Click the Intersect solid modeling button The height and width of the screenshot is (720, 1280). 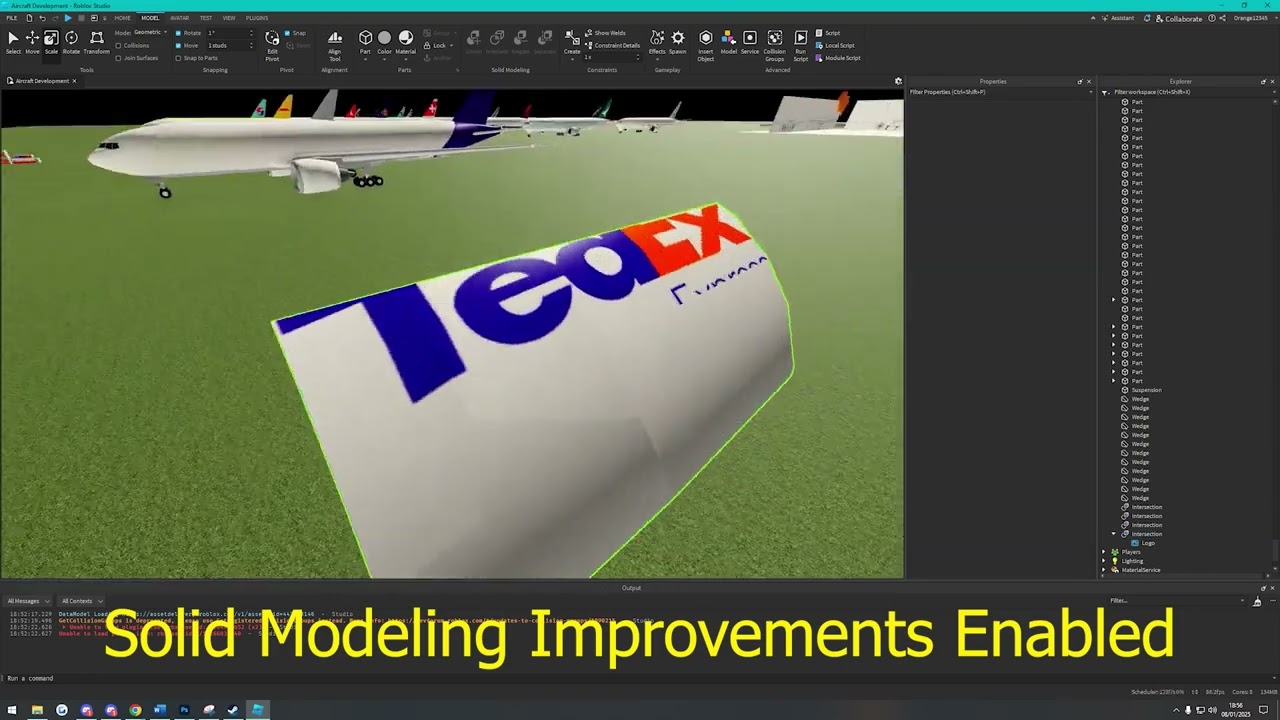[497, 42]
